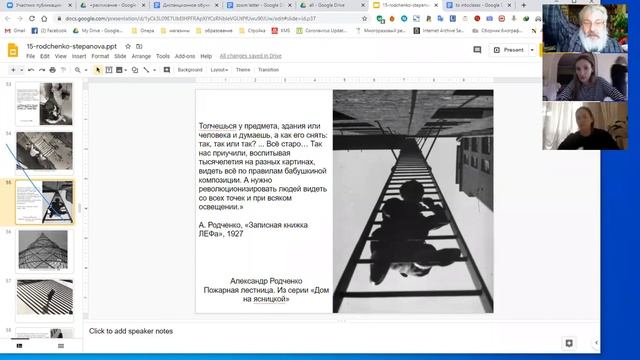This screenshot has width=640, height=360.
Task: Click the Insert image tool
Action: [x=119, y=70]
